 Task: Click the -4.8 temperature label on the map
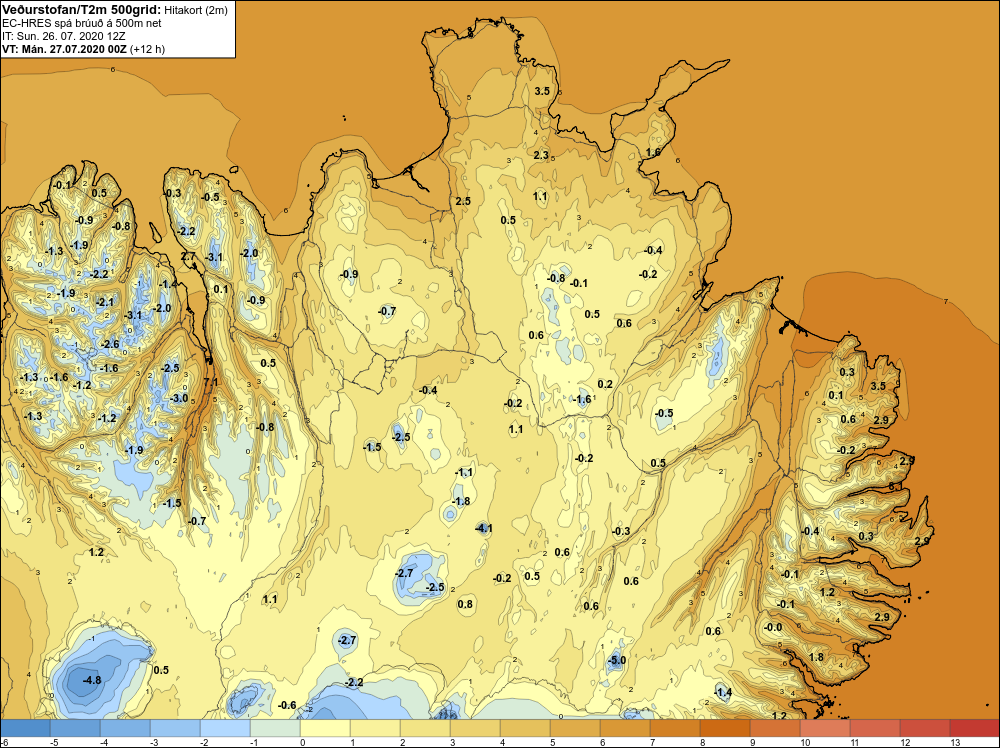point(92,680)
